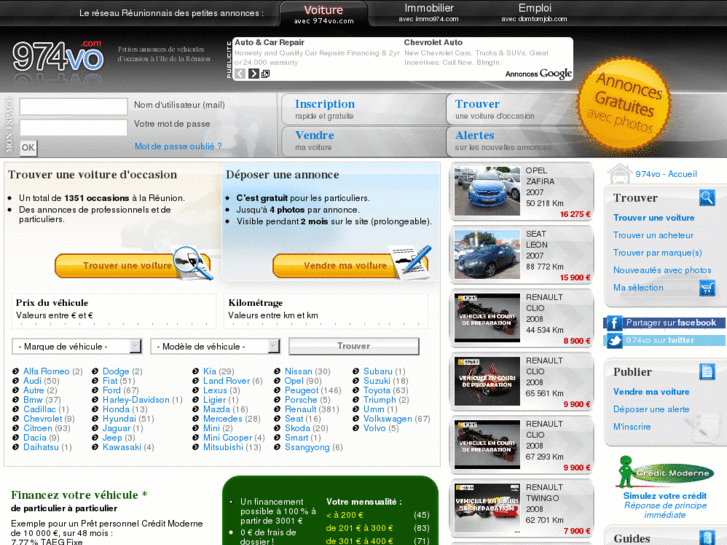Click the Mercedes brand link
This screenshot has height=545, width=727.
(x=223, y=419)
